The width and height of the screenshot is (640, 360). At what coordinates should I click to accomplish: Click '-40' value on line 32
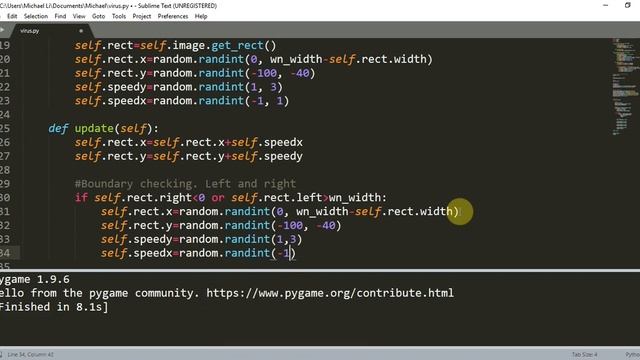pyautogui.click(x=326, y=225)
